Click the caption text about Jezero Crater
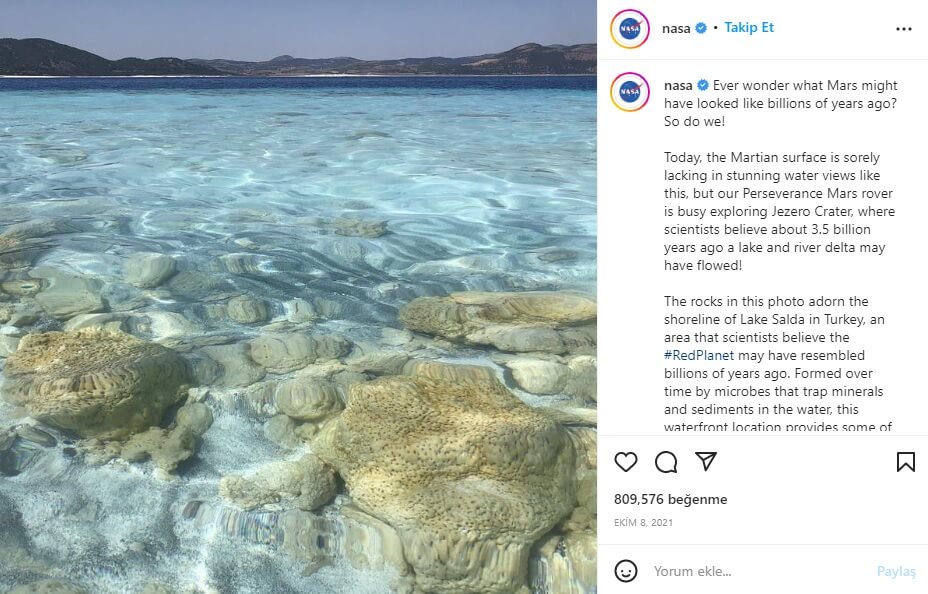928x594 pixels. tap(780, 211)
